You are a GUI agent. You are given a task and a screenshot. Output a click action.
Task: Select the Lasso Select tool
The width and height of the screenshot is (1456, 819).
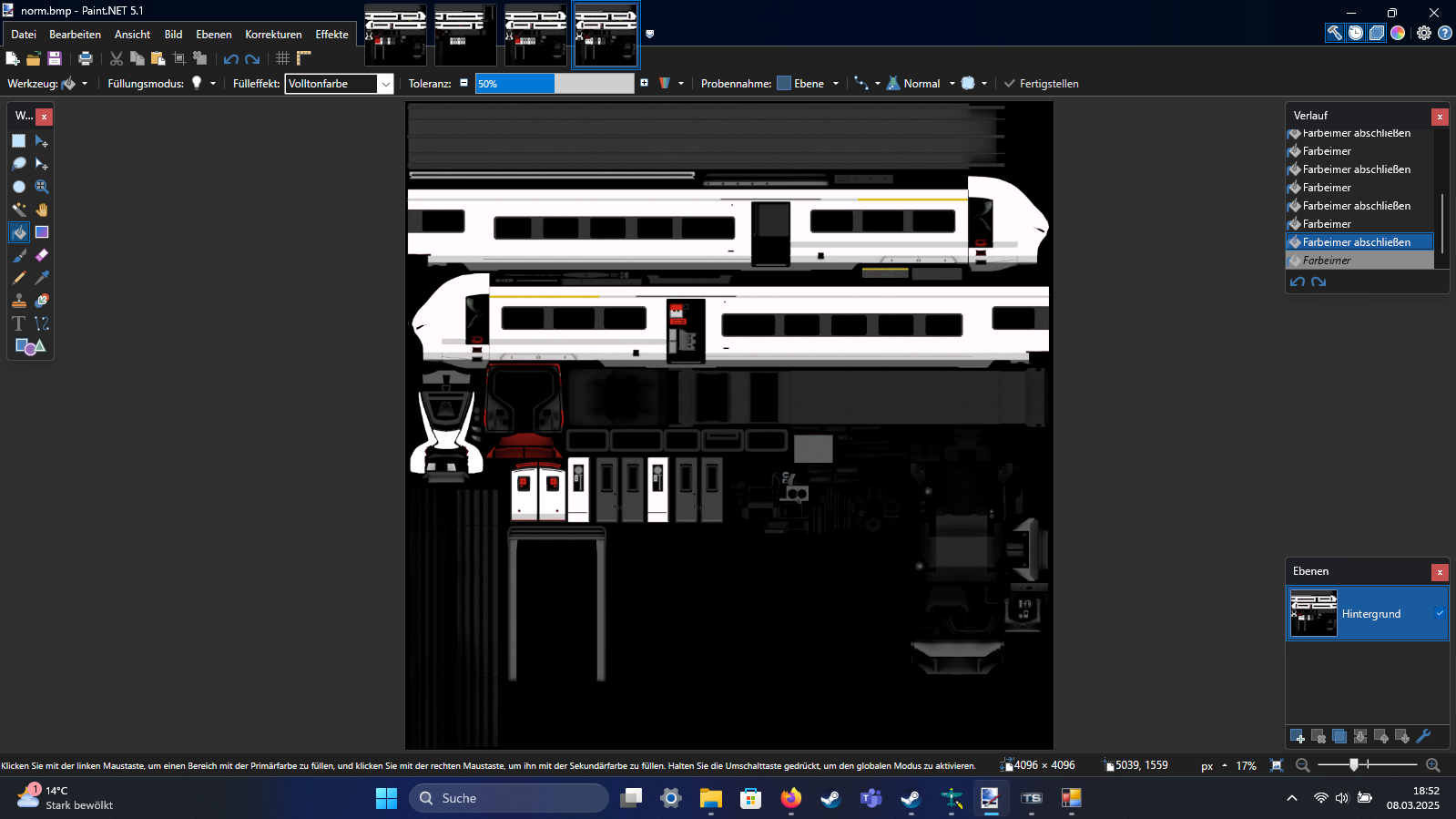pos(19,164)
